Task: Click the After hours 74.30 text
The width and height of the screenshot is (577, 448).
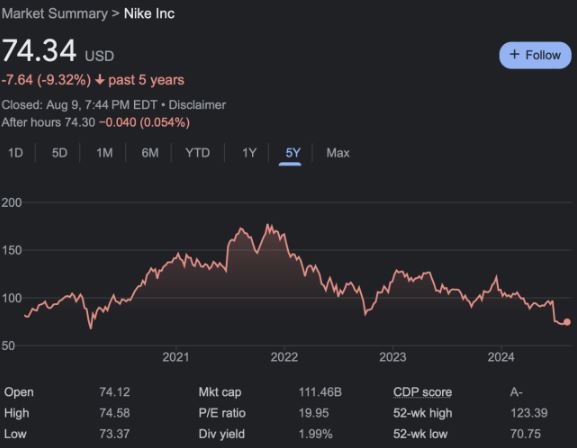Action: (48, 122)
